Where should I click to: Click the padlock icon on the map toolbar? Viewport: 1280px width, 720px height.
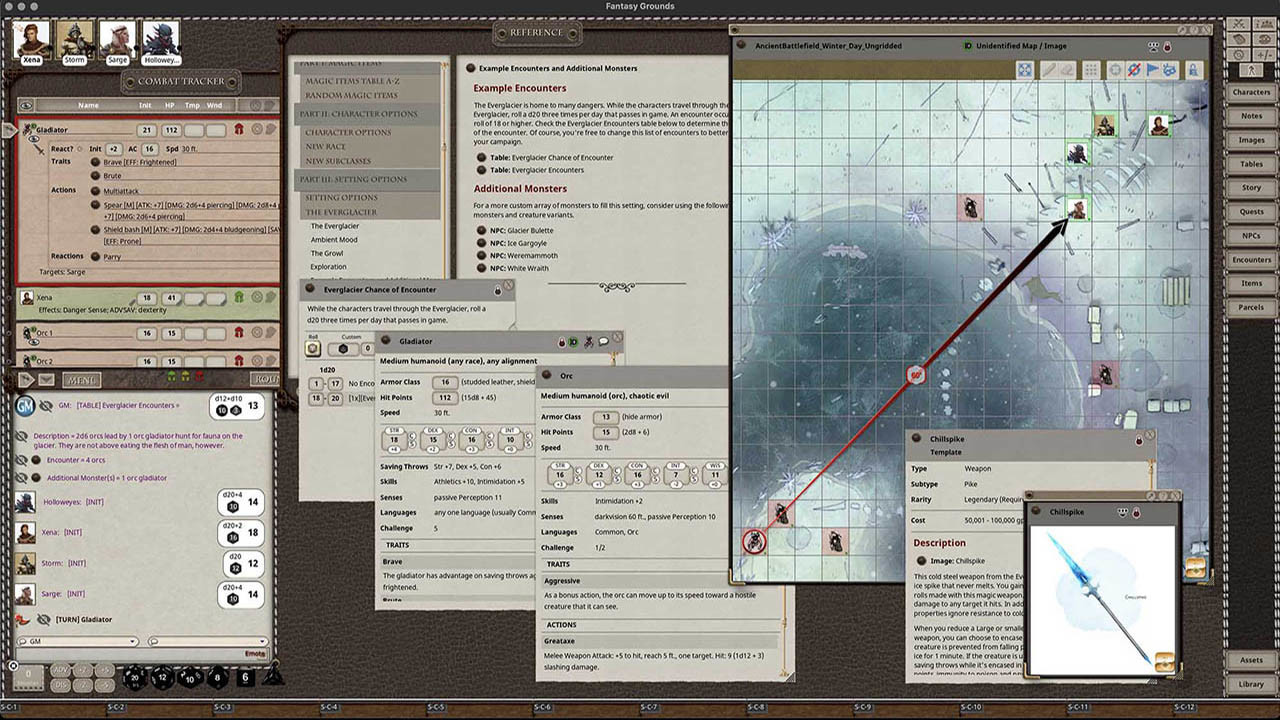1193,70
